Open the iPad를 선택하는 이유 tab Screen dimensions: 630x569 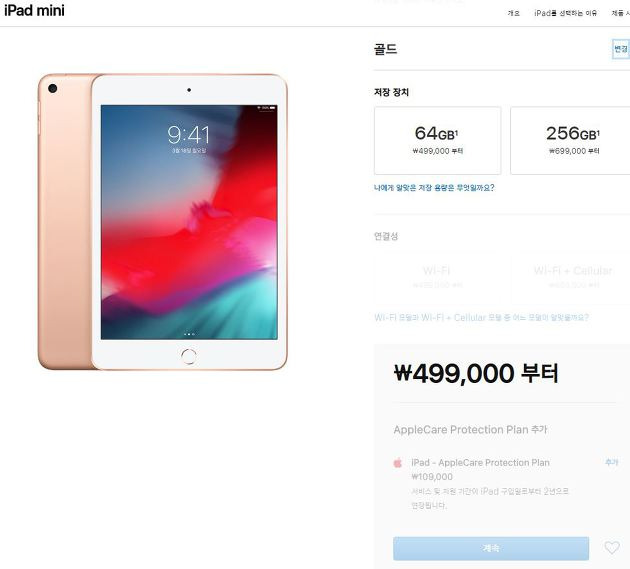pos(565,13)
